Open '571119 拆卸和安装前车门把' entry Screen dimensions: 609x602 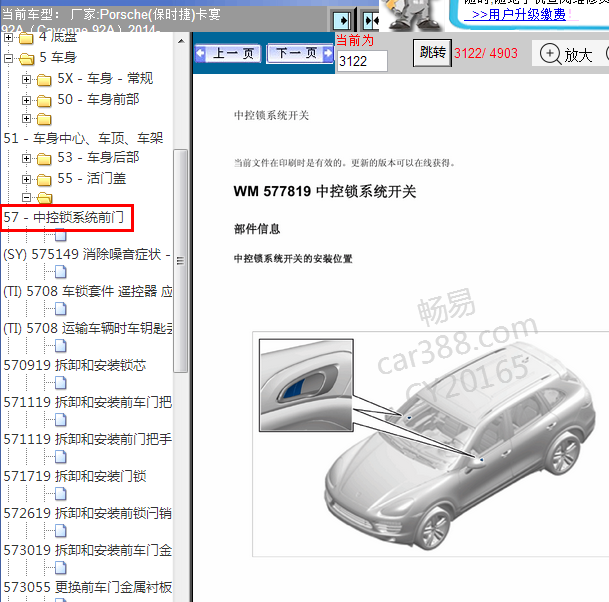87,402
